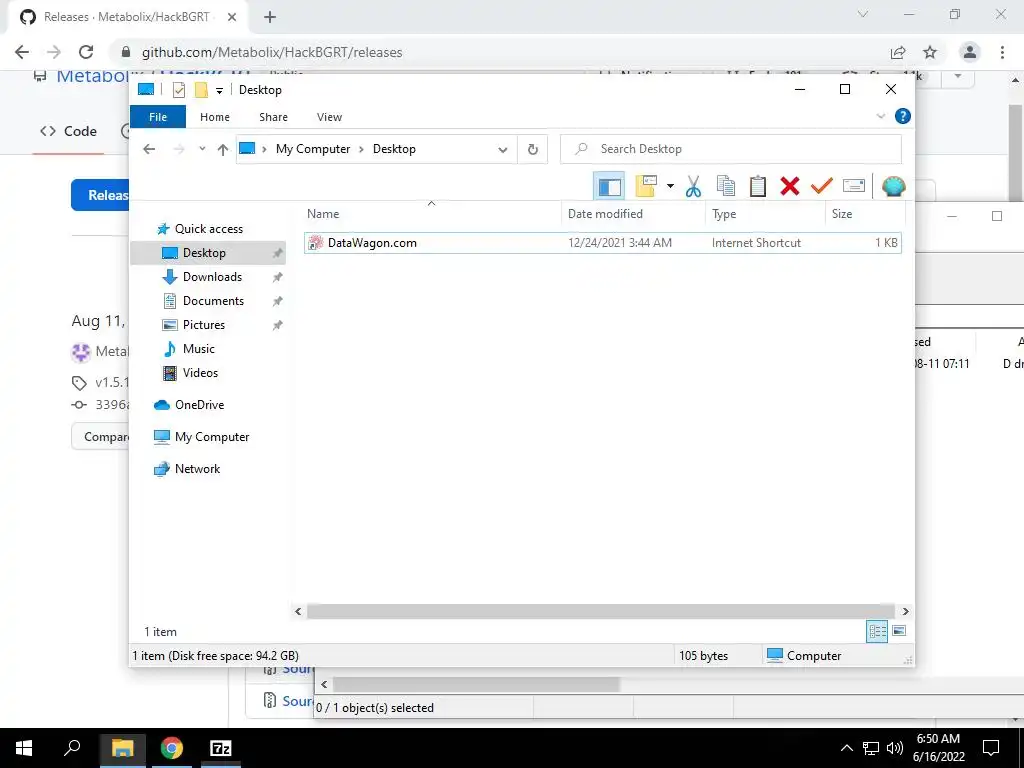Click My Computer in the address breadcrumb
Viewport: 1024px width, 768px height.
[313, 149]
